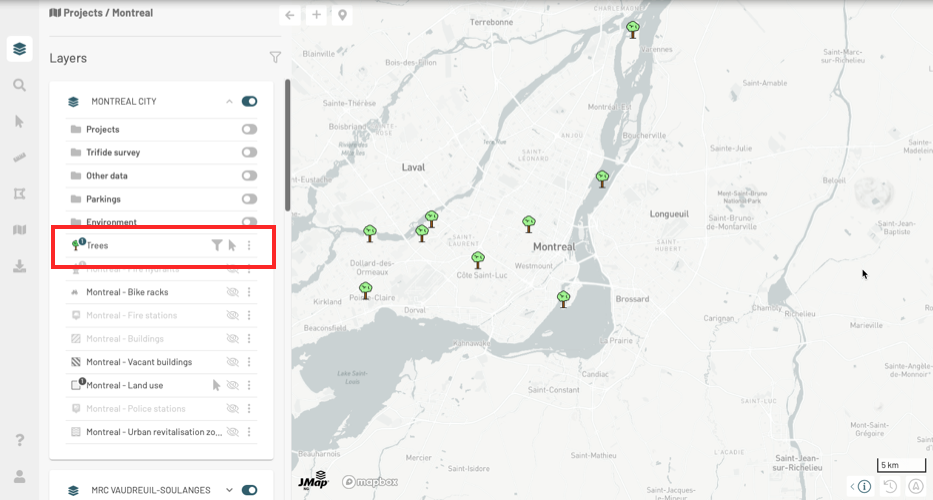
Task: Click the Trees layer filter icon
Action: tap(216, 245)
